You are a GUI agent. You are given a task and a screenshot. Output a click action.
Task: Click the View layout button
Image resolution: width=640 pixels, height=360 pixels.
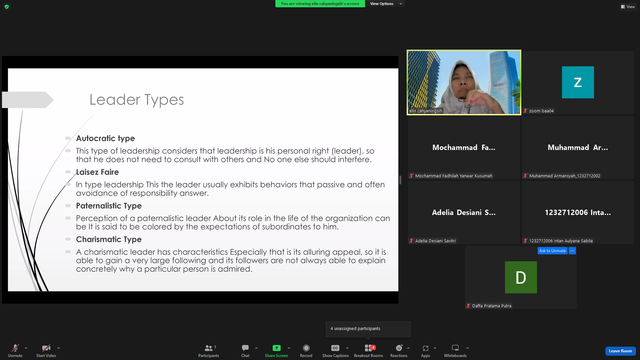(628, 7)
